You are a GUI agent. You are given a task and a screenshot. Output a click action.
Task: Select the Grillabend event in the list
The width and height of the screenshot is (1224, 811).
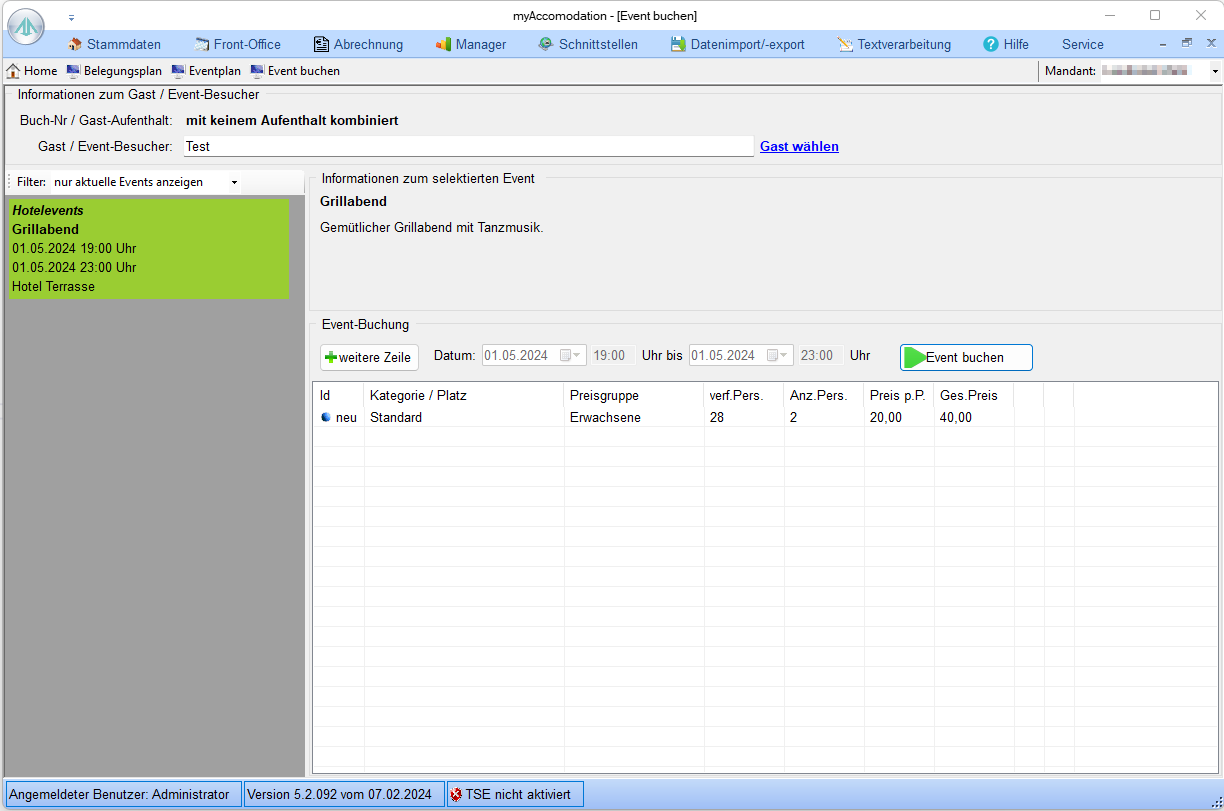(148, 248)
